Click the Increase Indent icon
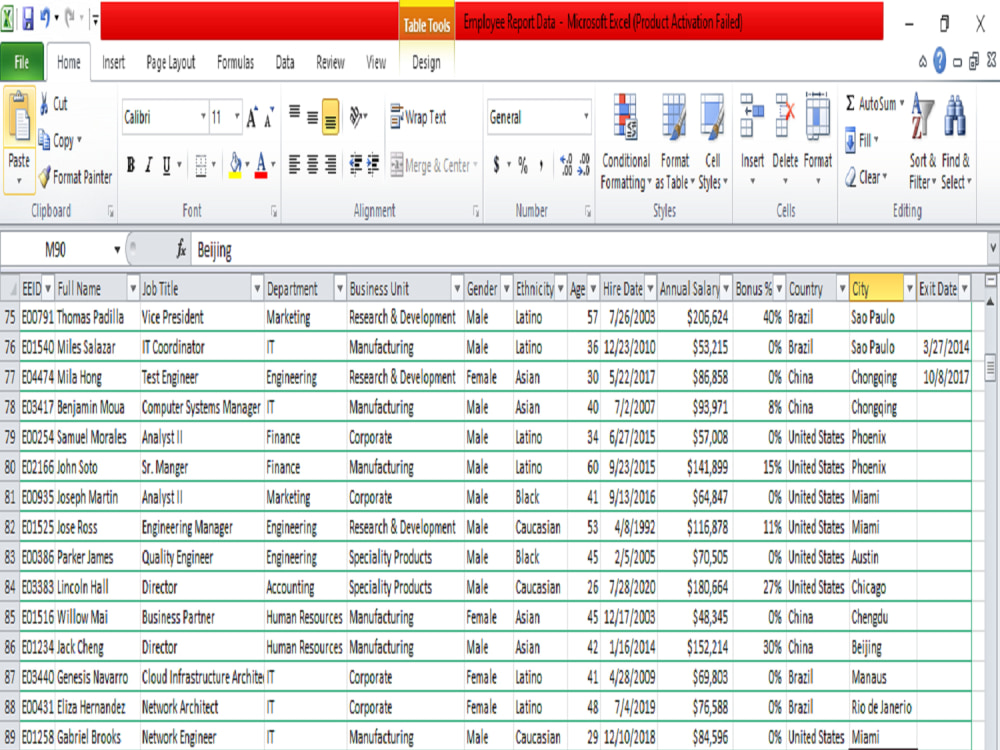 (x=373, y=165)
